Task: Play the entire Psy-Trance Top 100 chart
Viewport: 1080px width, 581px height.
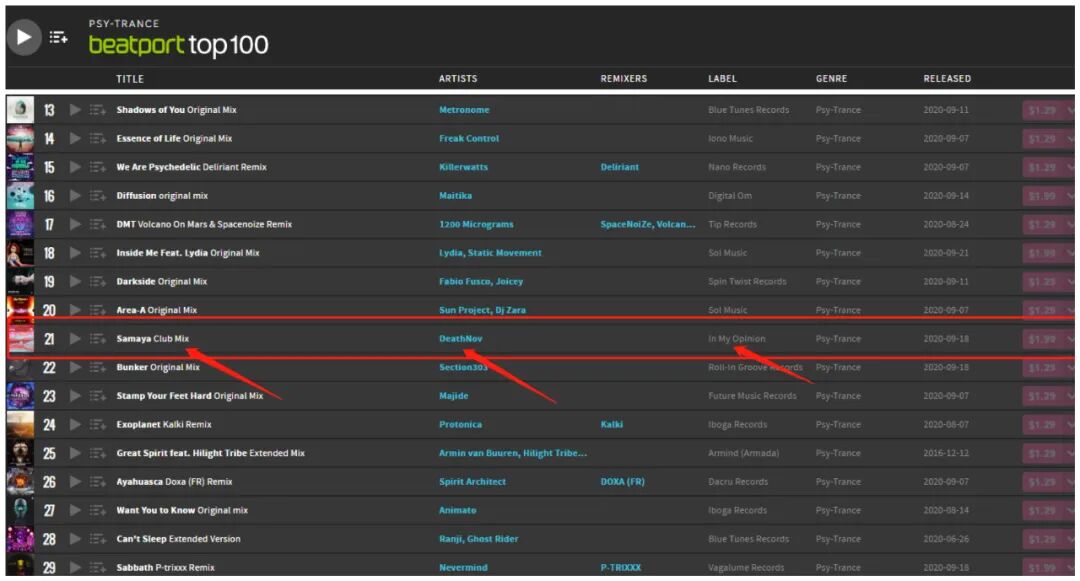Action: 24,37
